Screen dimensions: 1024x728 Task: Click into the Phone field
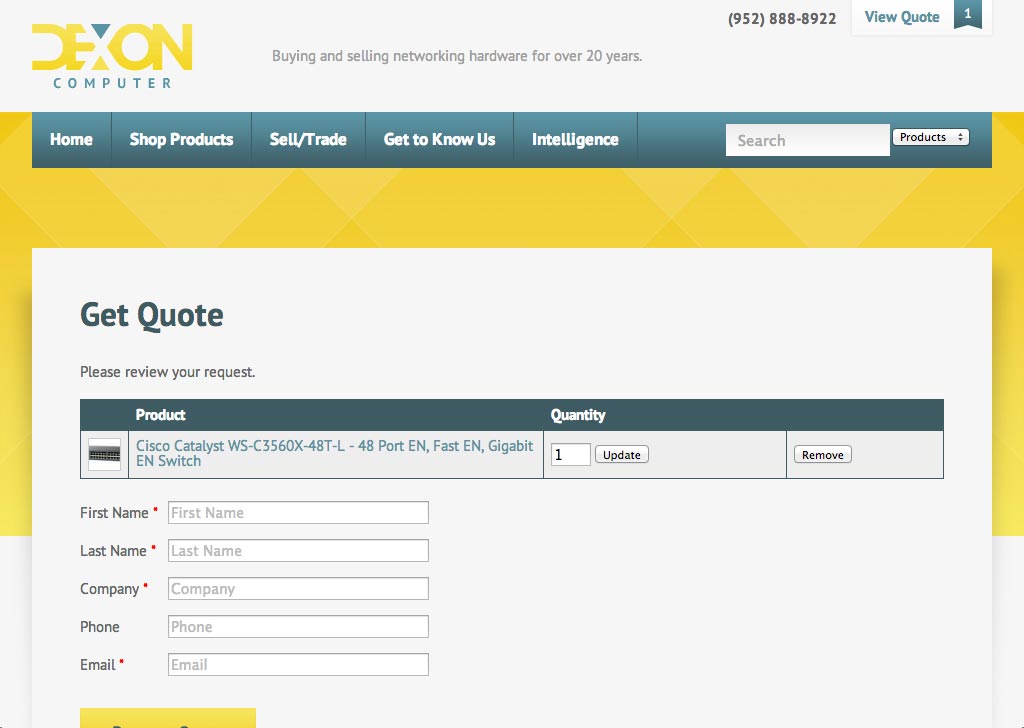click(x=298, y=626)
